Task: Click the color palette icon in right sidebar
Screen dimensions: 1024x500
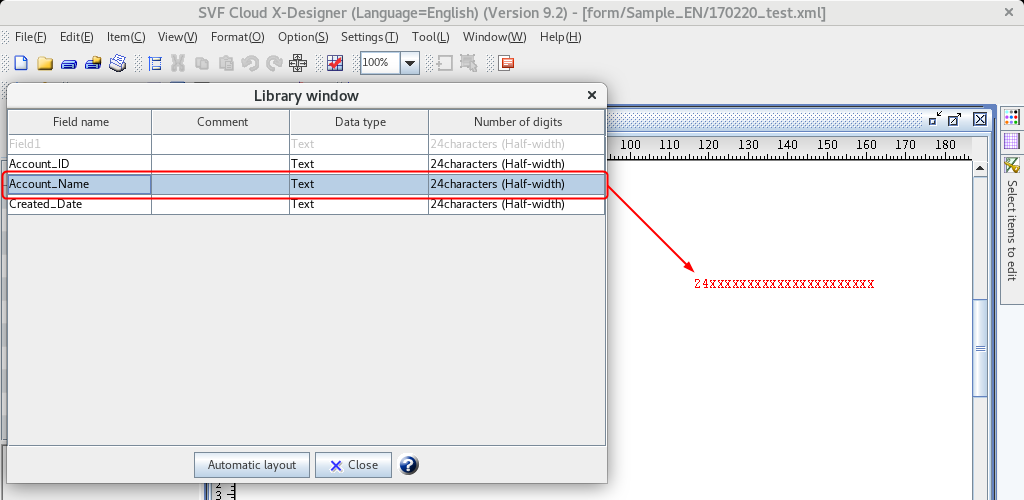Action: point(1011,118)
